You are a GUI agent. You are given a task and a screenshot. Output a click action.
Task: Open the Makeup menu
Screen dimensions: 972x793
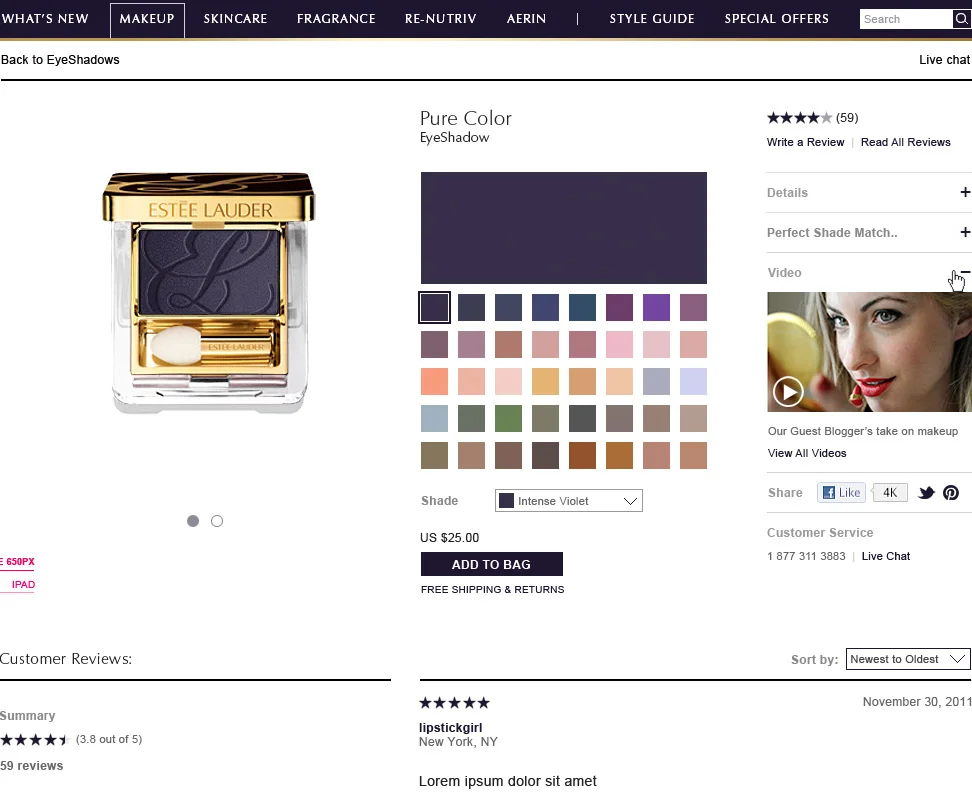pyautogui.click(x=147, y=19)
